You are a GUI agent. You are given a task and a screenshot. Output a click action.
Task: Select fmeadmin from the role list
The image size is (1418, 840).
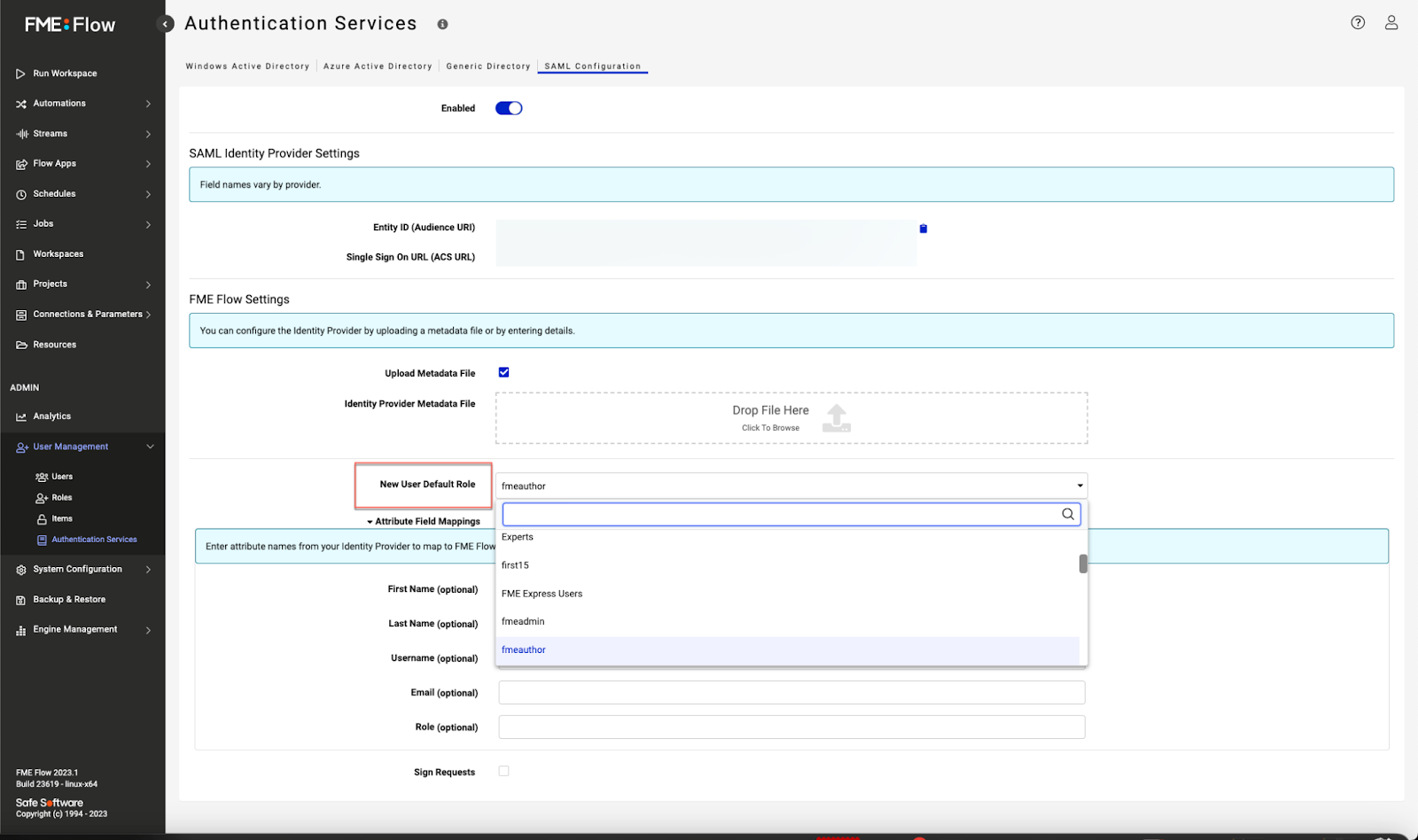click(523, 621)
